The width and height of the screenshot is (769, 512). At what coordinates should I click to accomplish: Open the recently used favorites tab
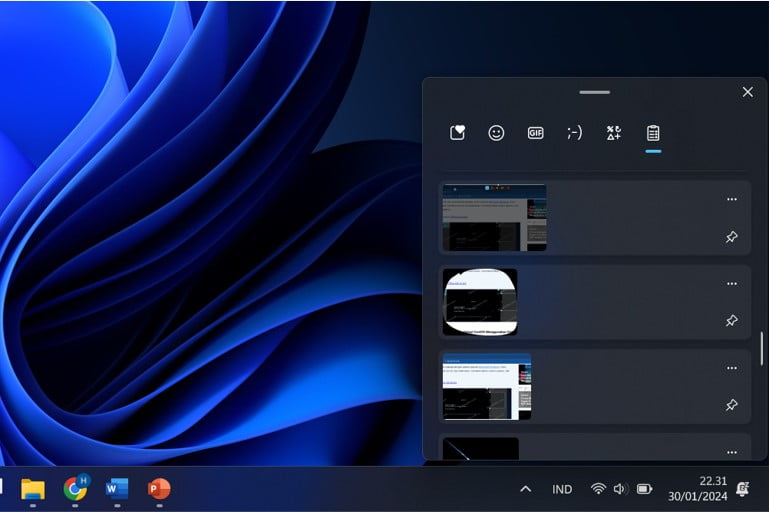pos(457,133)
